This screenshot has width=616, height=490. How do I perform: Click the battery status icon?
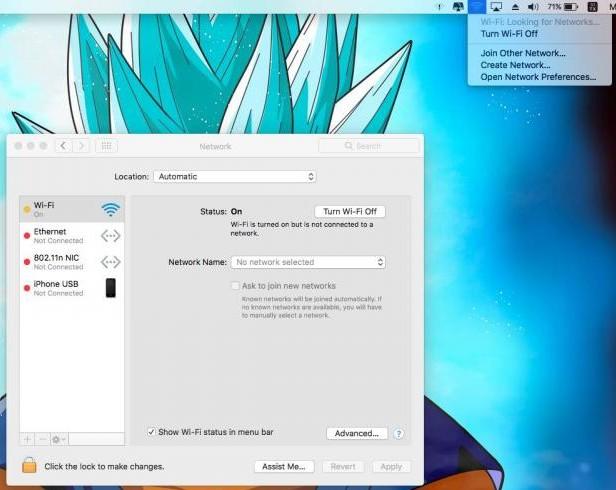coord(571,7)
